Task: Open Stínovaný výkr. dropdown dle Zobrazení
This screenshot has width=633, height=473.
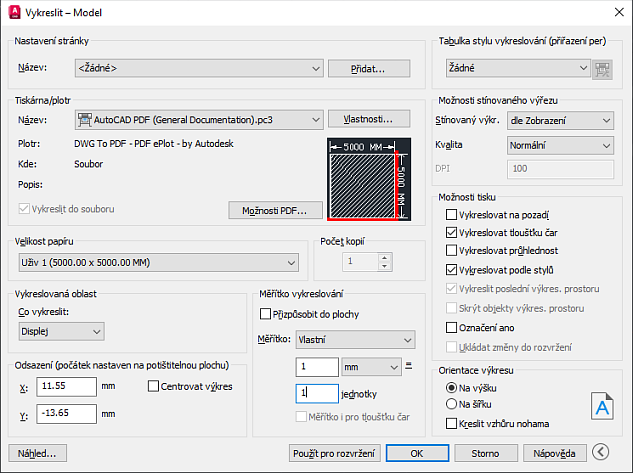Action: [560, 120]
